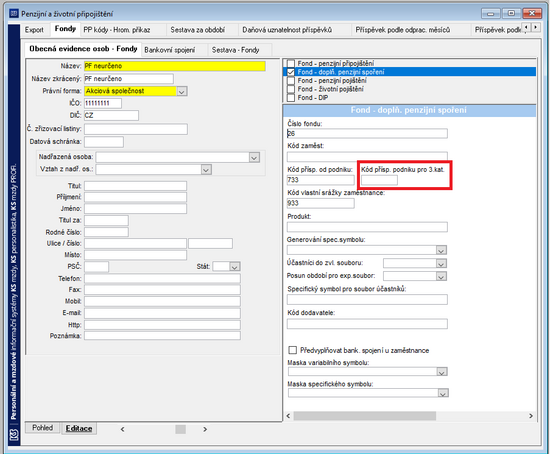The image size is (550, 454).
Task: Enable Fond - DIP checkbox
Action: tap(291, 98)
